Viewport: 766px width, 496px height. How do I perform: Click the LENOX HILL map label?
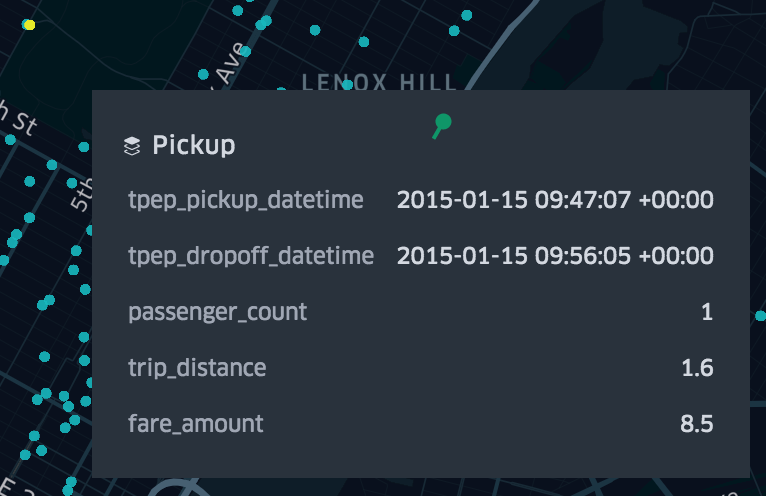click(x=380, y=81)
